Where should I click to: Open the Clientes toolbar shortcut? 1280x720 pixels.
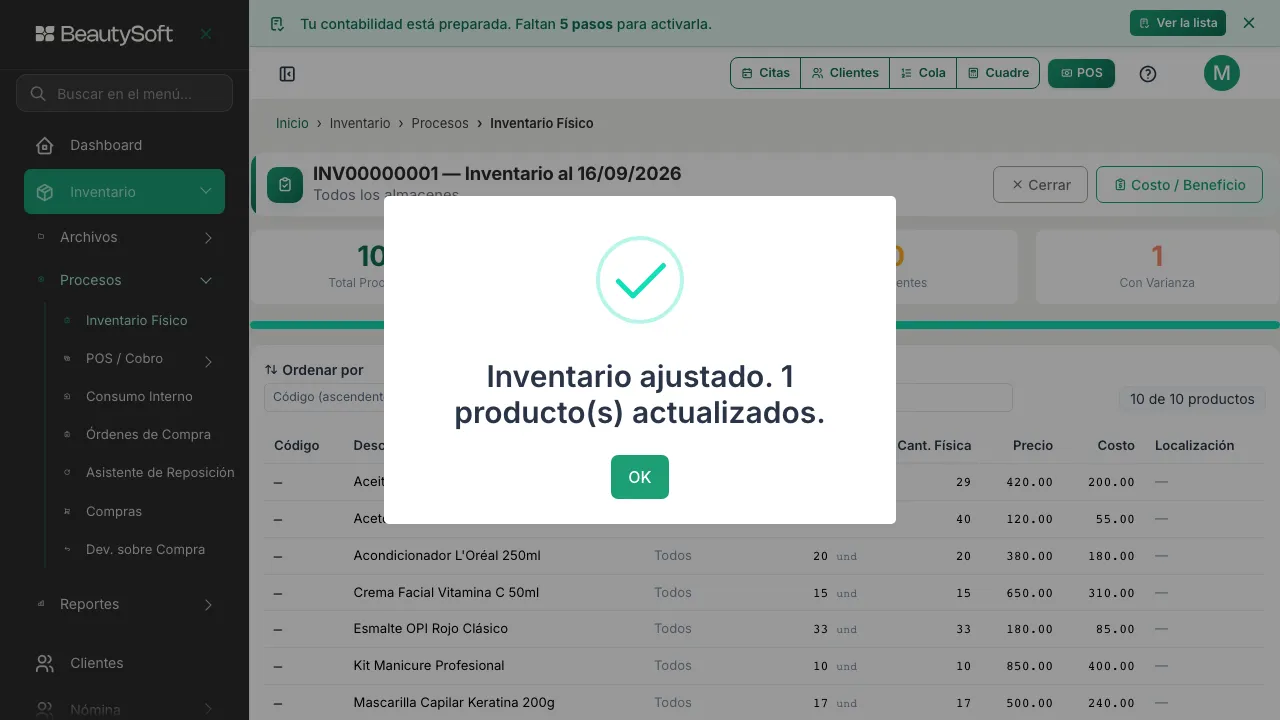click(845, 73)
